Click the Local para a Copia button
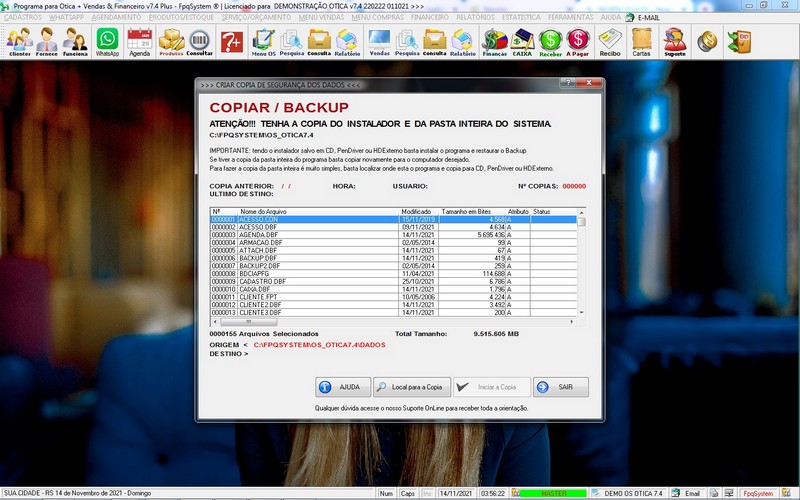The height and width of the screenshot is (500, 800). coord(412,387)
